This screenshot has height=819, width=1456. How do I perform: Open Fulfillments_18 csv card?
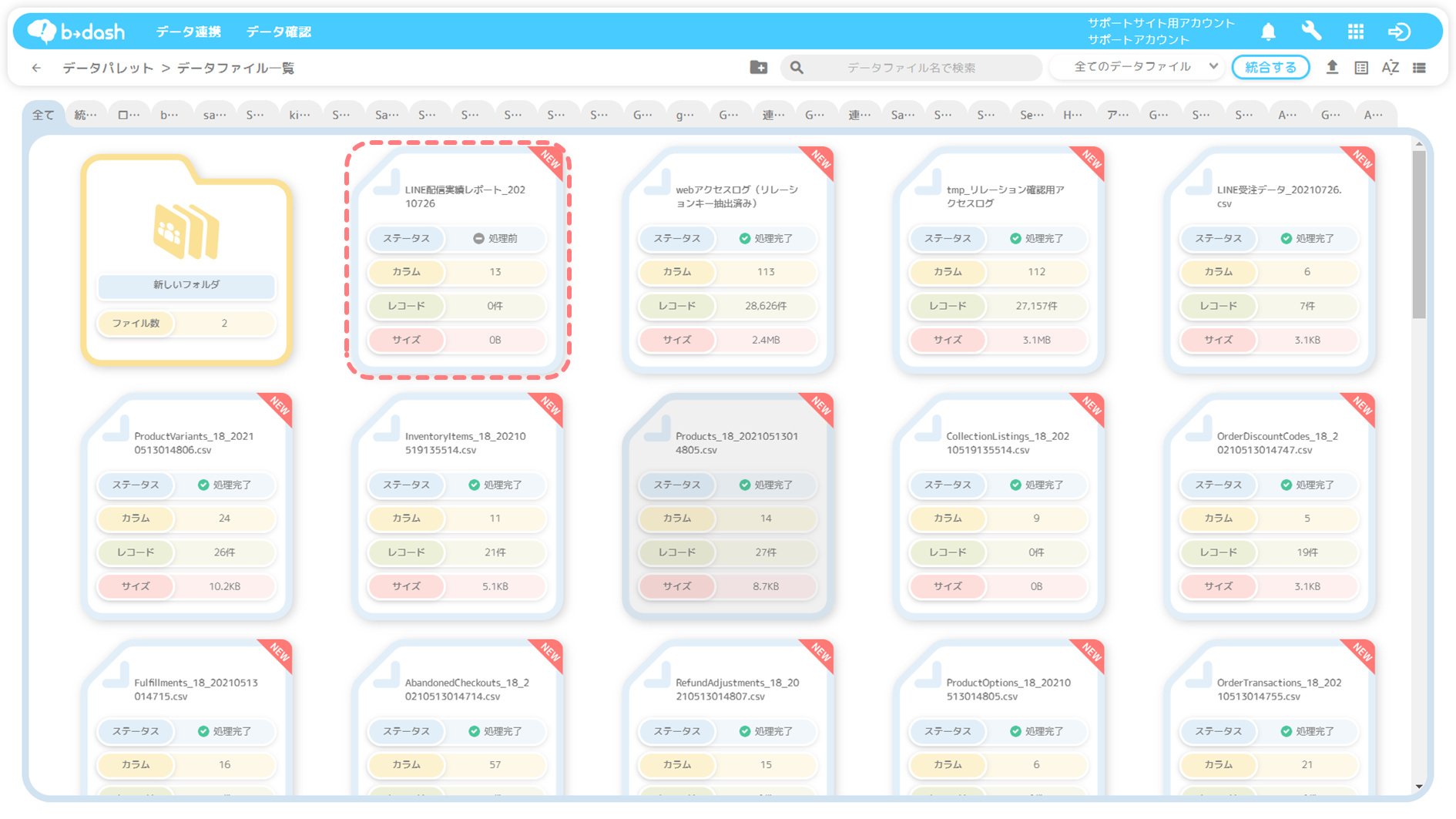(186, 717)
